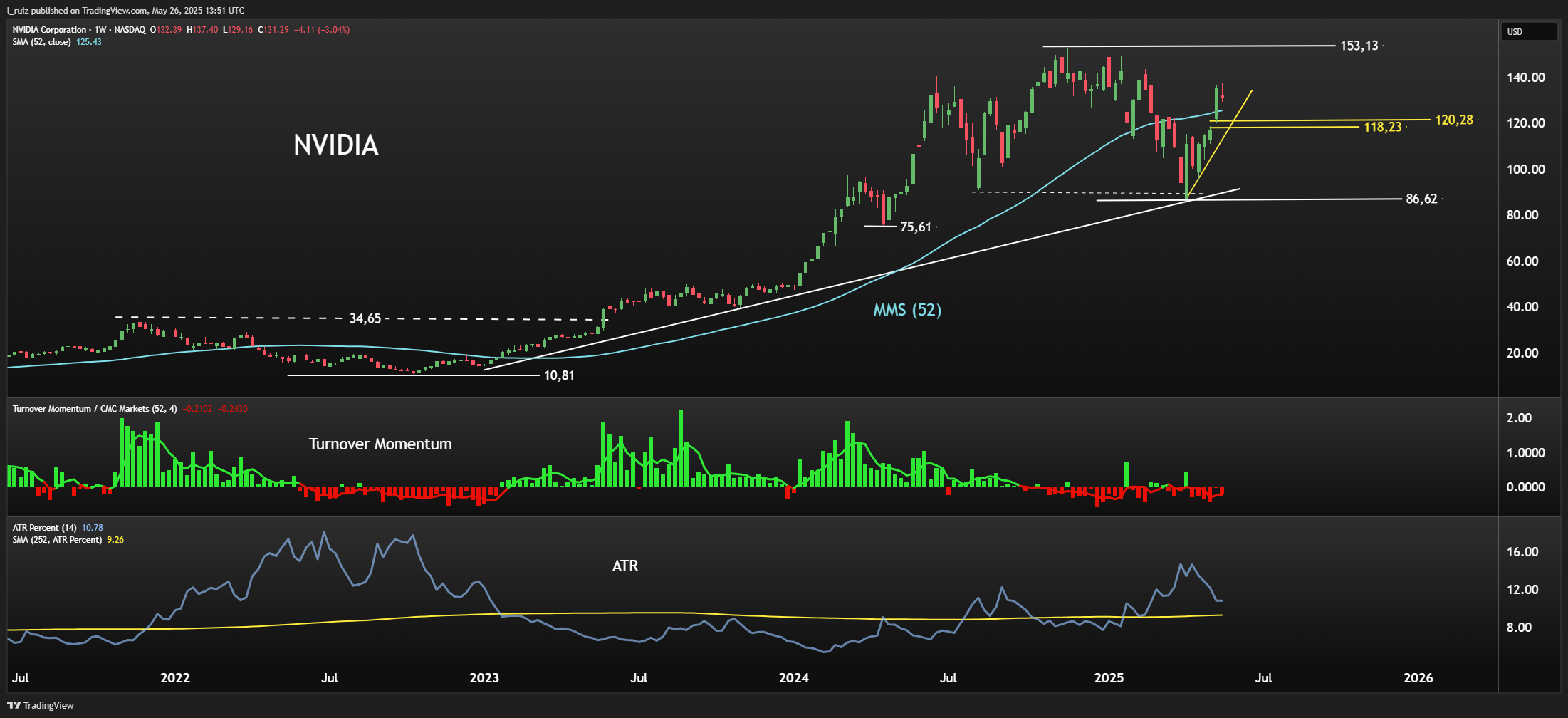Image resolution: width=1568 pixels, height=718 pixels.
Task: Click the 2026 time axis label
Action: pyautogui.click(x=1418, y=678)
